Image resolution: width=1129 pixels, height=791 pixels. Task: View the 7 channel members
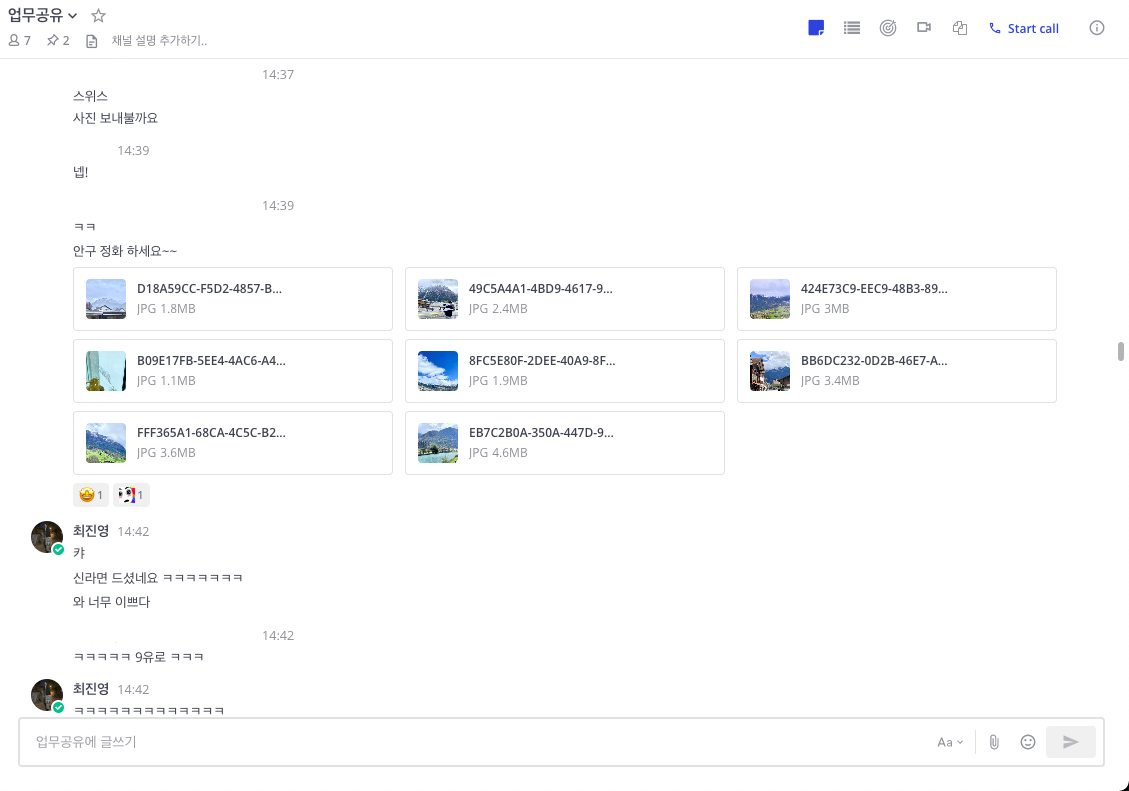(19, 40)
